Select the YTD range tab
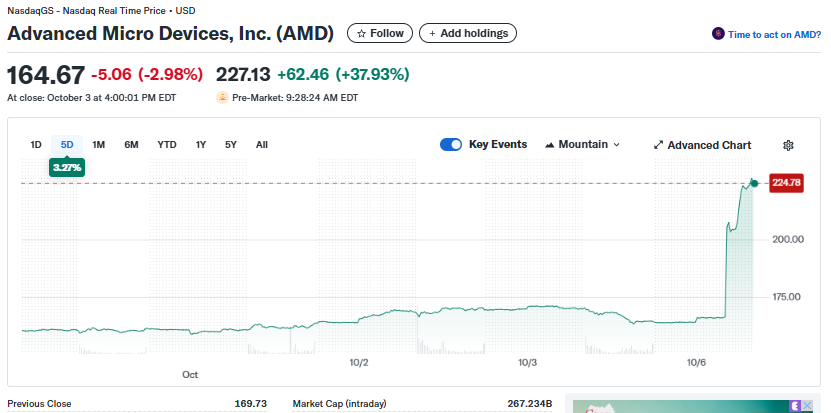 point(167,145)
